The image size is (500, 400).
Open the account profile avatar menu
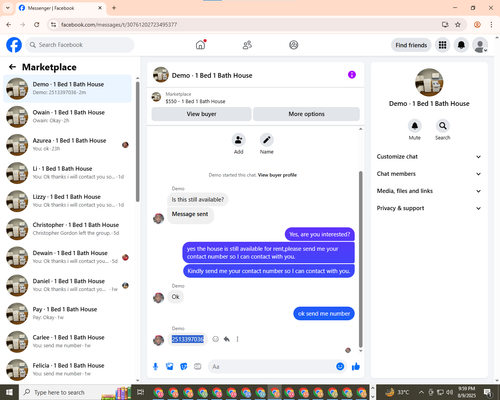pos(480,45)
